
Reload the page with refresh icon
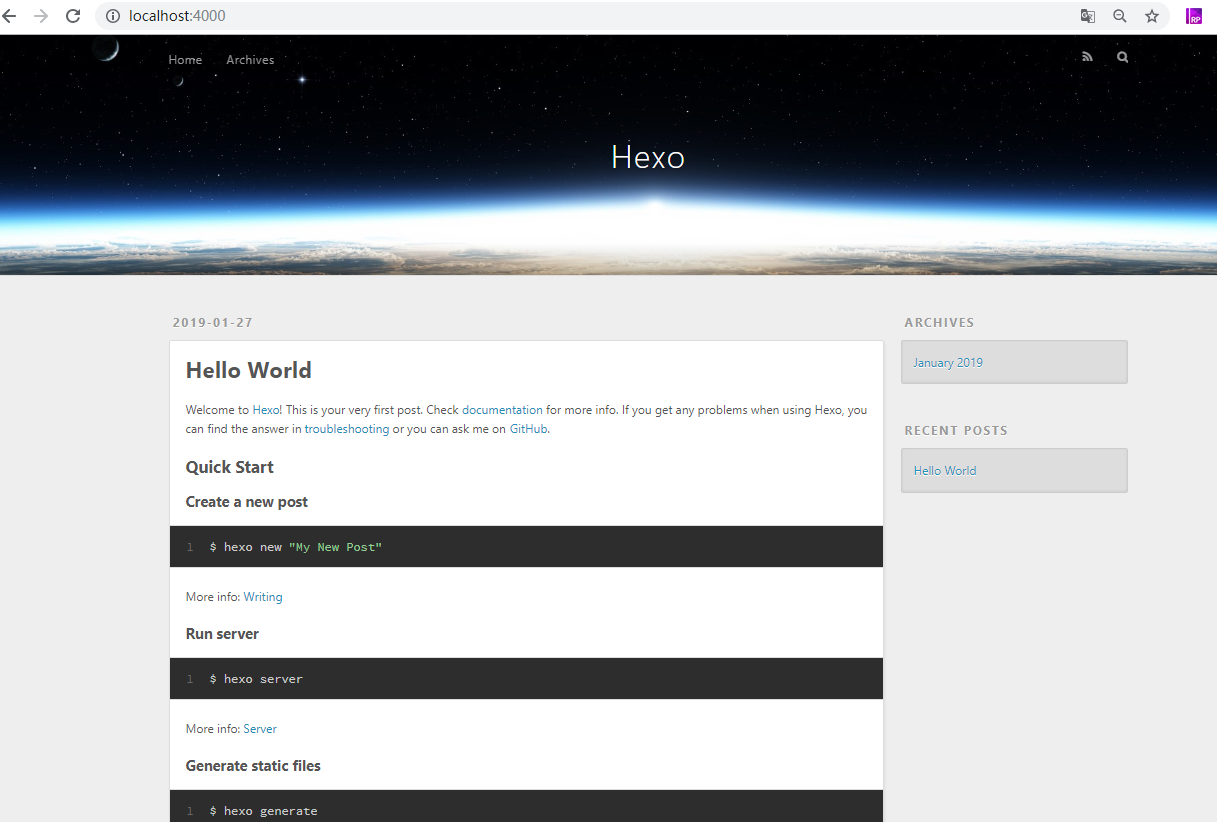pos(73,16)
